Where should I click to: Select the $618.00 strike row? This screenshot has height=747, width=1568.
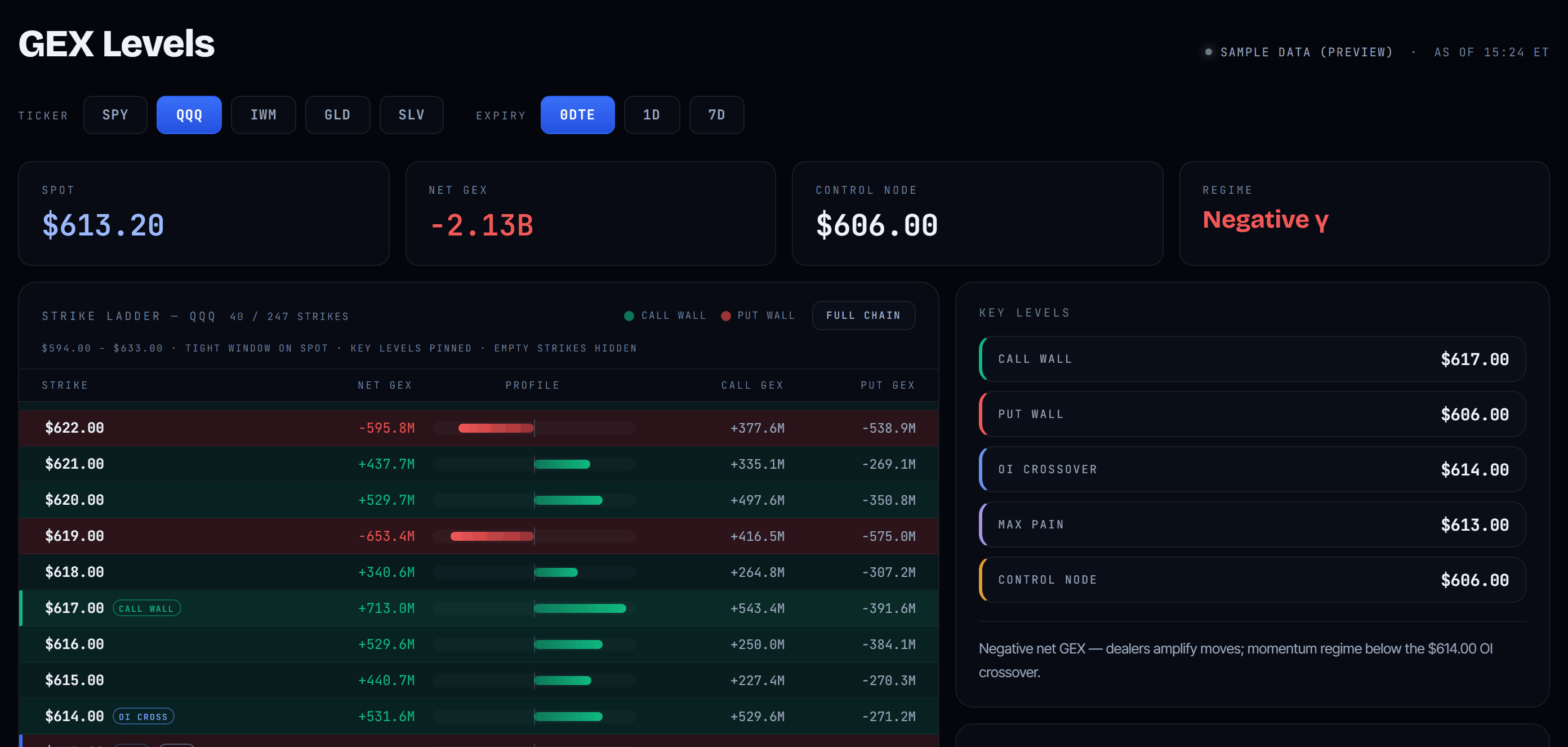point(478,572)
